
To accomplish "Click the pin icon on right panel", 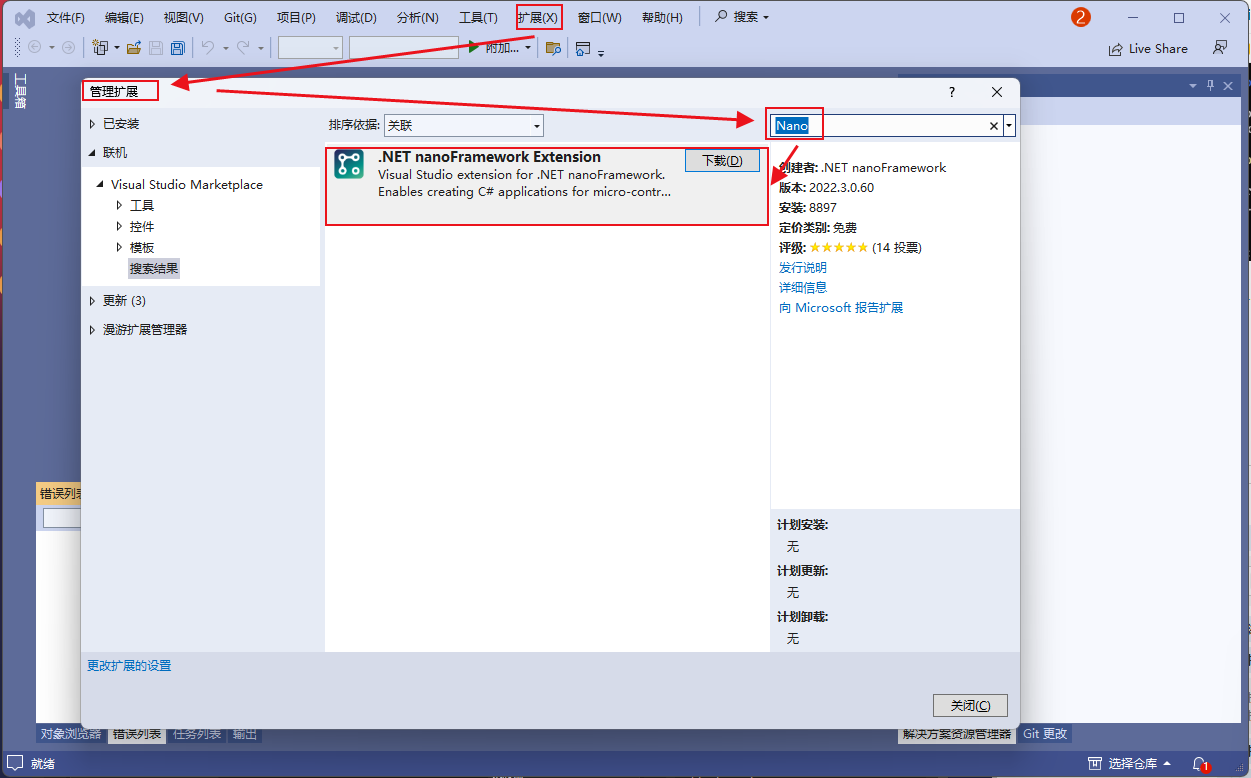I will point(1210,86).
